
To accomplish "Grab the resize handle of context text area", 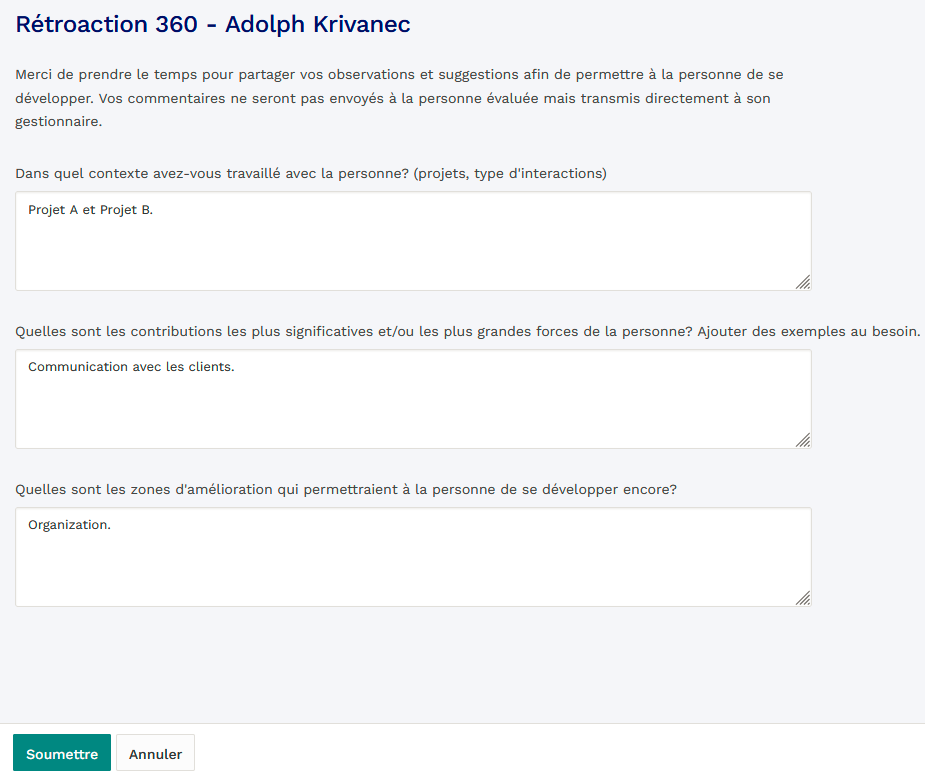I will (802, 282).
